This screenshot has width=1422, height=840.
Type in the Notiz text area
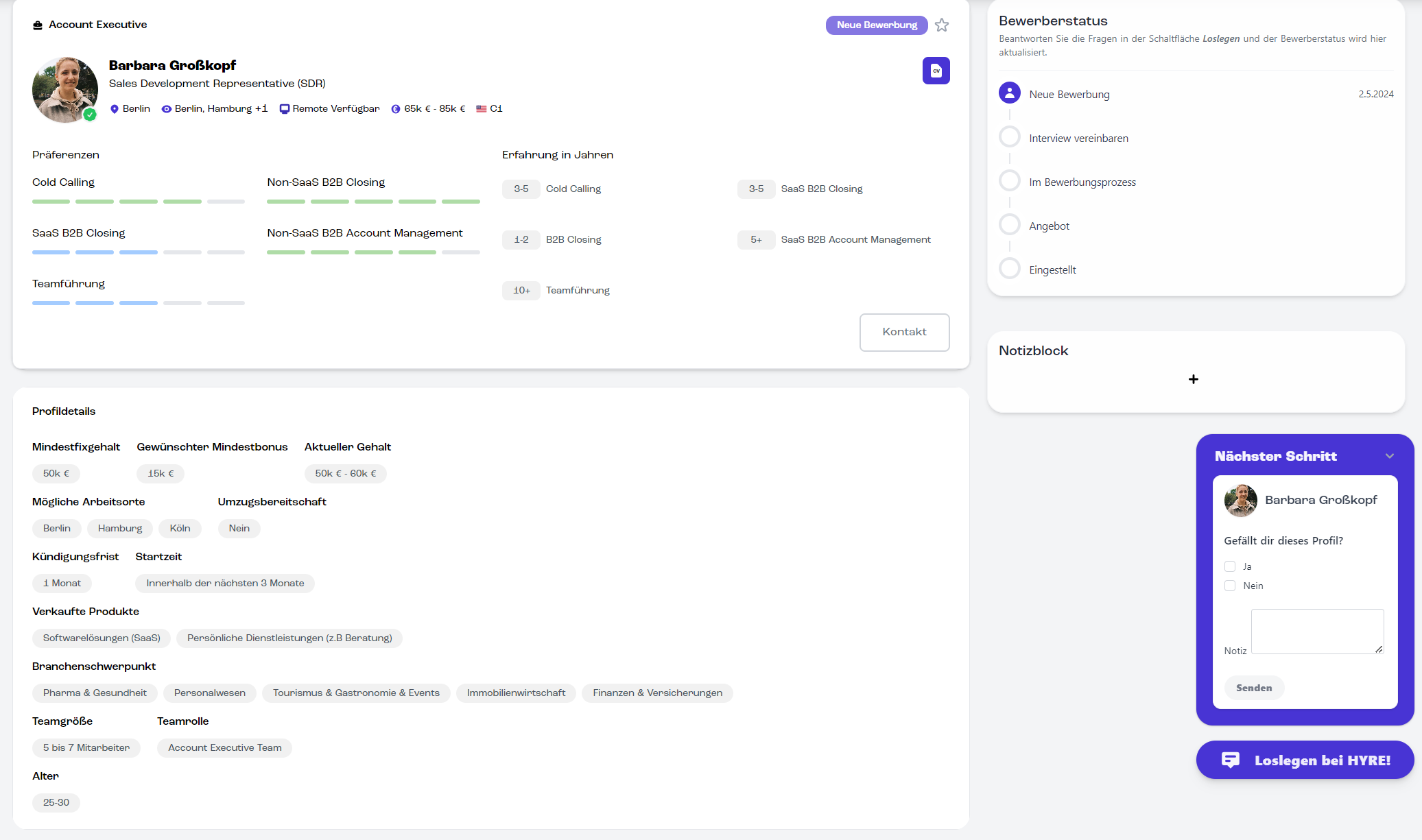coord(1317,631)
